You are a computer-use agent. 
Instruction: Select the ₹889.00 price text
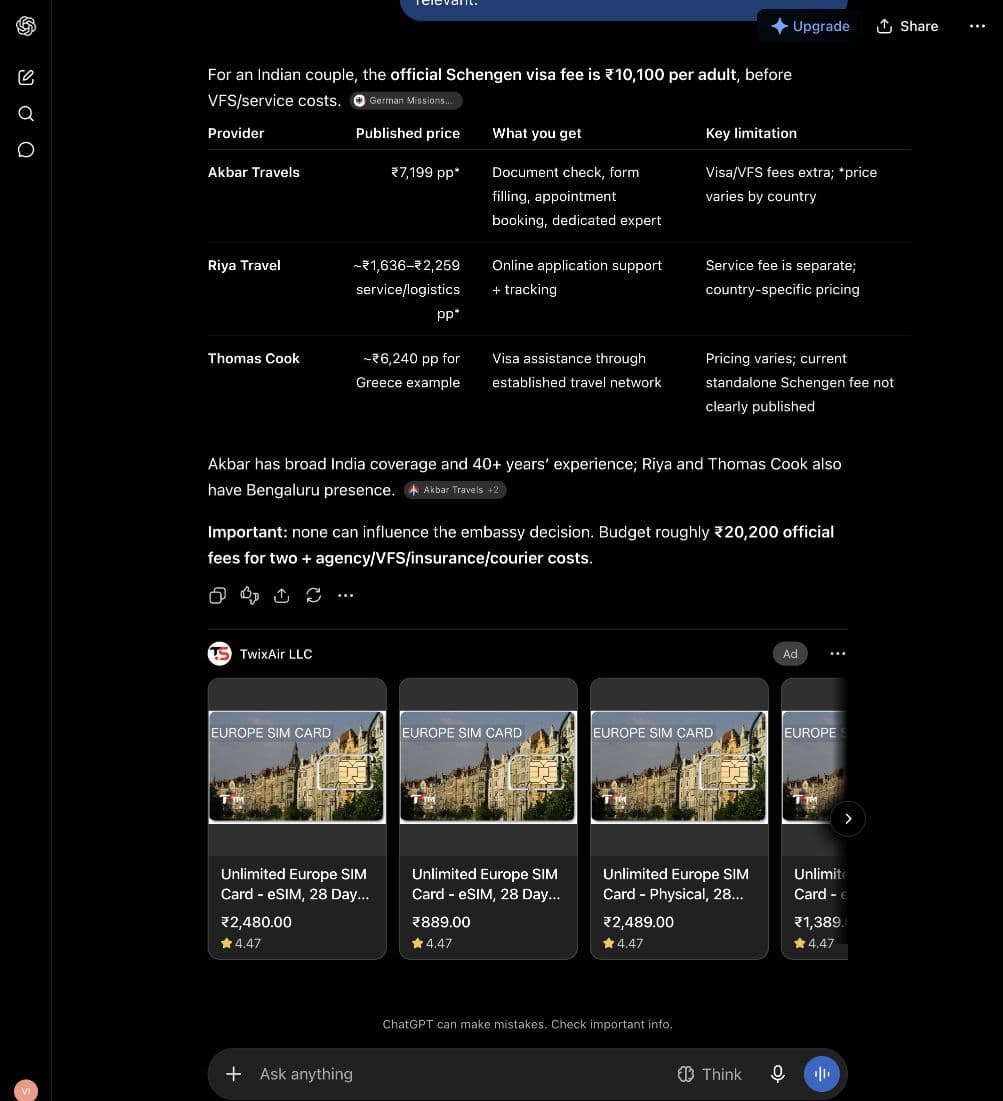coord(441,922)
